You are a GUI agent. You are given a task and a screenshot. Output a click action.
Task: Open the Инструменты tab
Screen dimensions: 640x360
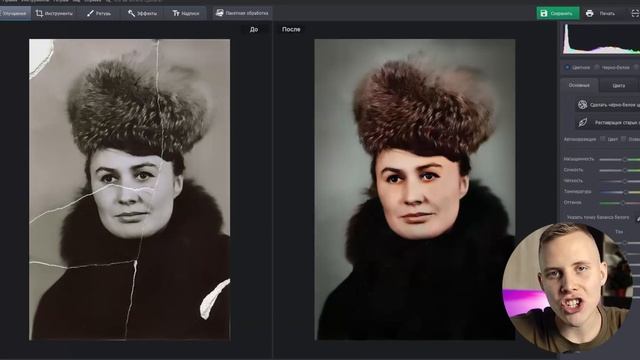pyautogui.click(x=54, y=13)
